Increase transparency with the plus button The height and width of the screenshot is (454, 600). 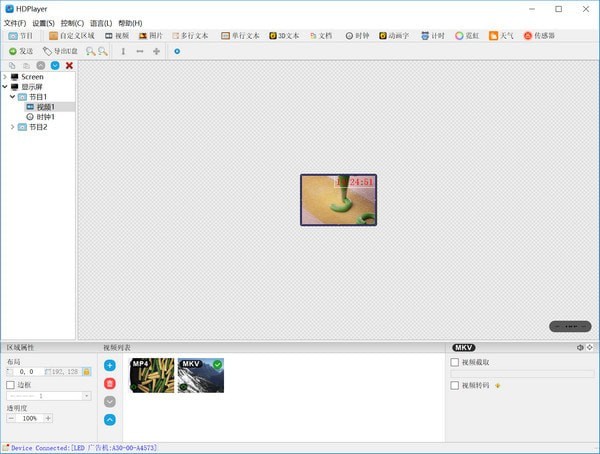point(48,418)
